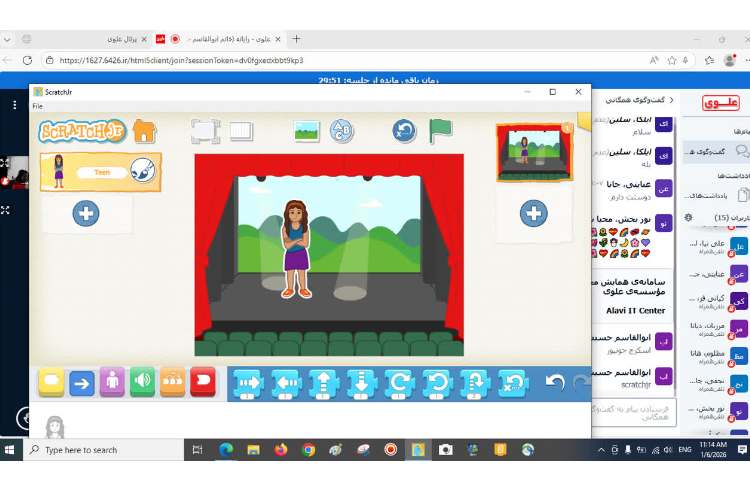Click the move right motion block
Viewport: 750px width, 480px height.
click(249, 383)
